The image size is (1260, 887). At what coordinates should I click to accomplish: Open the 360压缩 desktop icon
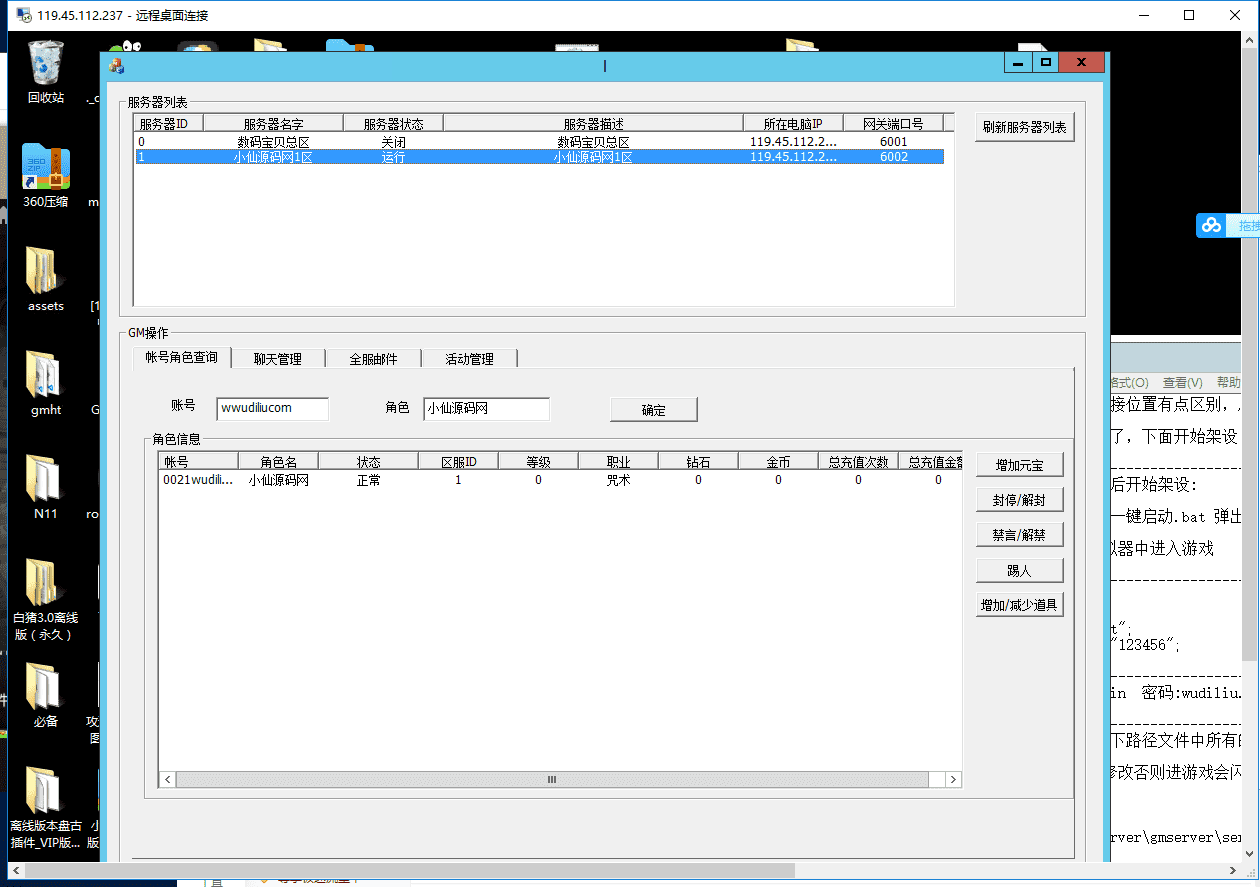pos(46,175)
